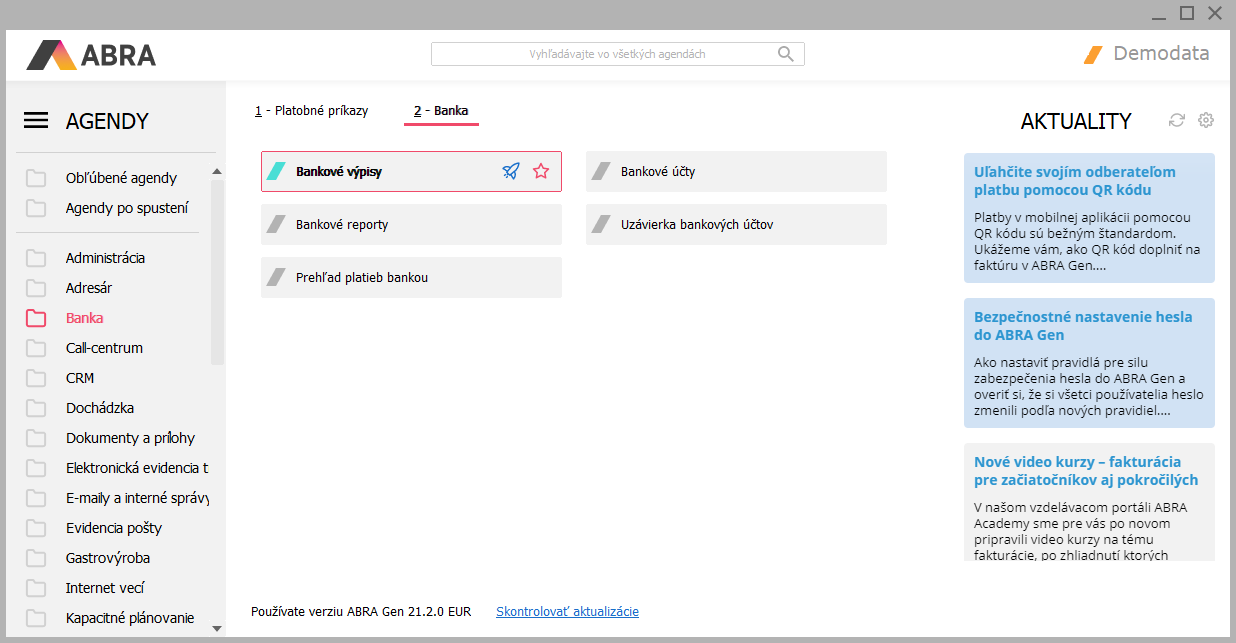The image size is (1236, 643).
Task: Open the QR kód payment news article
Action: coord(1075,181)
